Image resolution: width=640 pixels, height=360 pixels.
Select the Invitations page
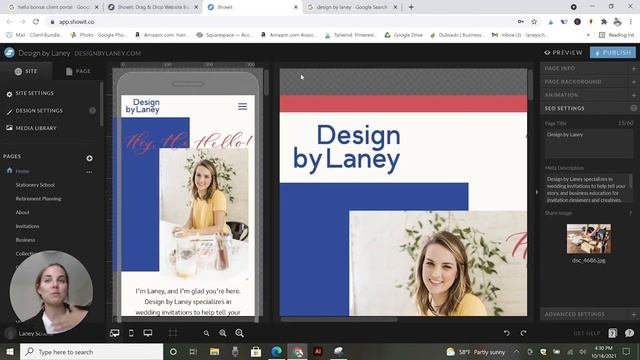(x=27, y=226)
